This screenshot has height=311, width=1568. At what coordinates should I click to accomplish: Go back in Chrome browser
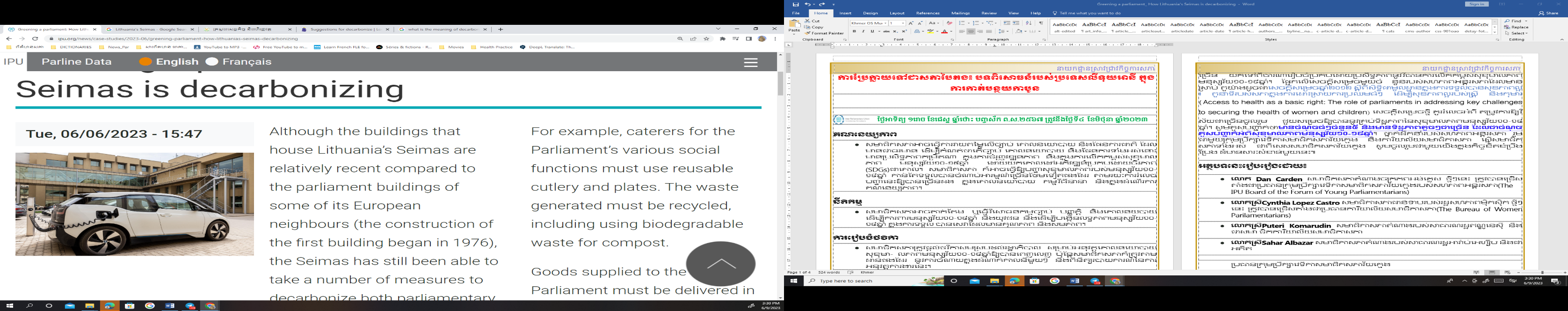[8, 38]
